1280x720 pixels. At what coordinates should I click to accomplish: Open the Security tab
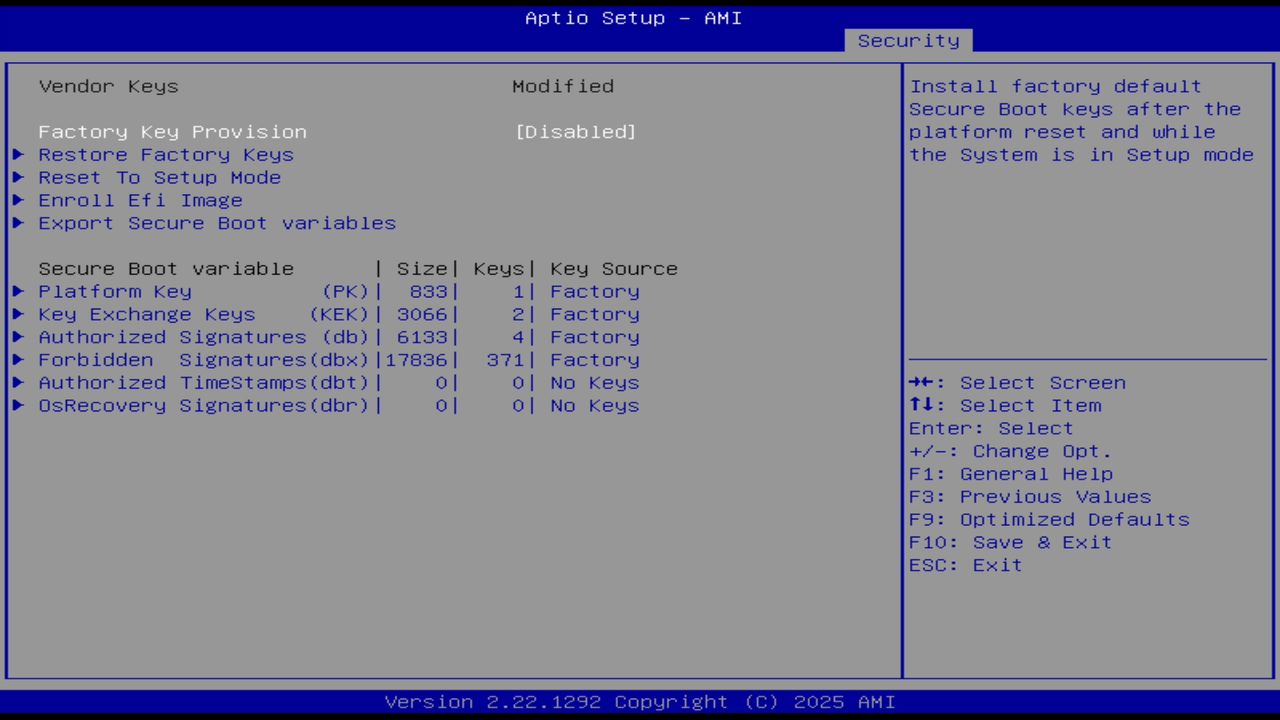click(x=908, y=40)
